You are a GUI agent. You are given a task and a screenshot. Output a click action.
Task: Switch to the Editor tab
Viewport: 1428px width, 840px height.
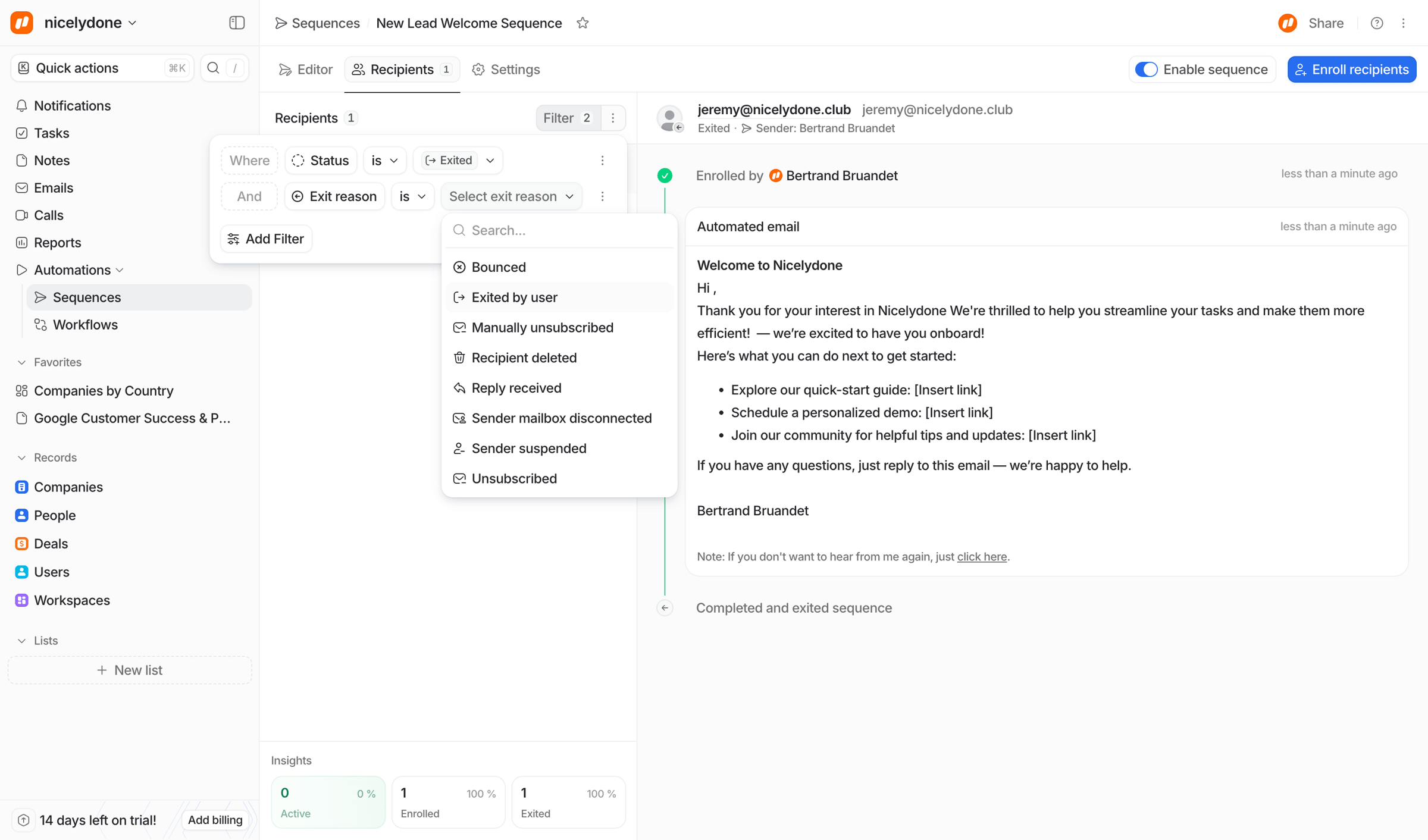click(306, 69)
